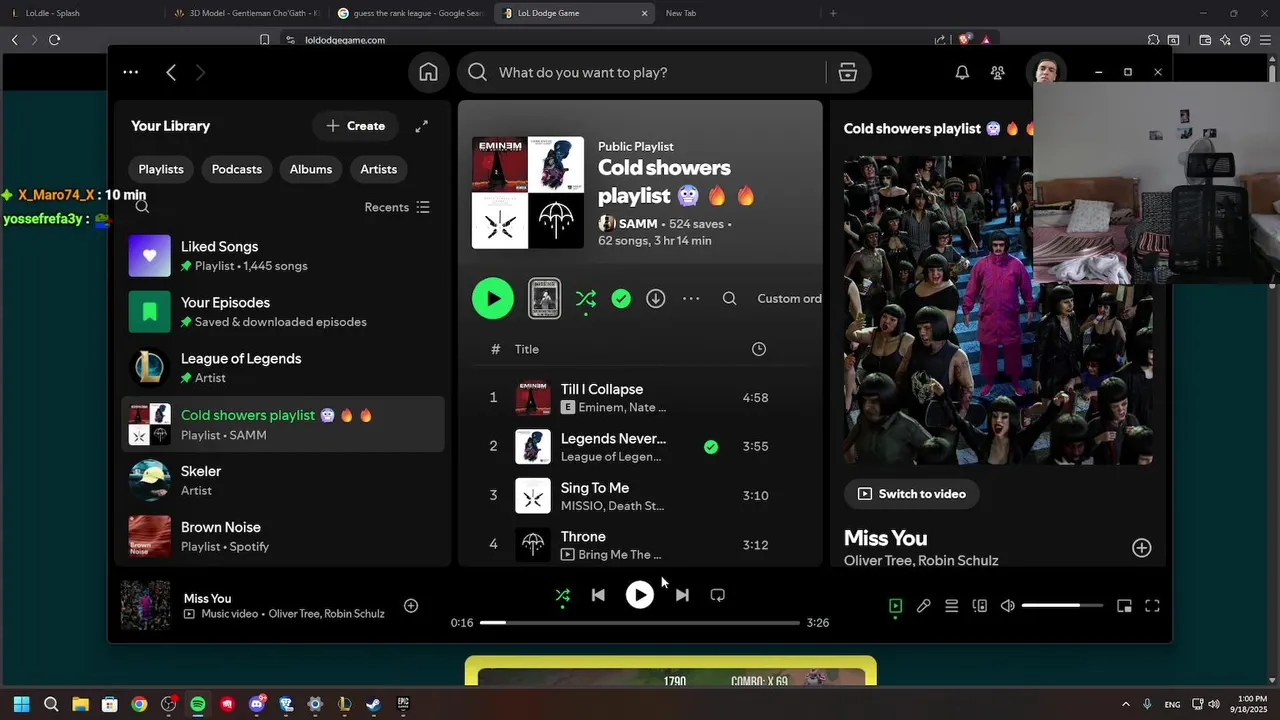
Task: Go to Spotify Home
Action: [428, 72]
